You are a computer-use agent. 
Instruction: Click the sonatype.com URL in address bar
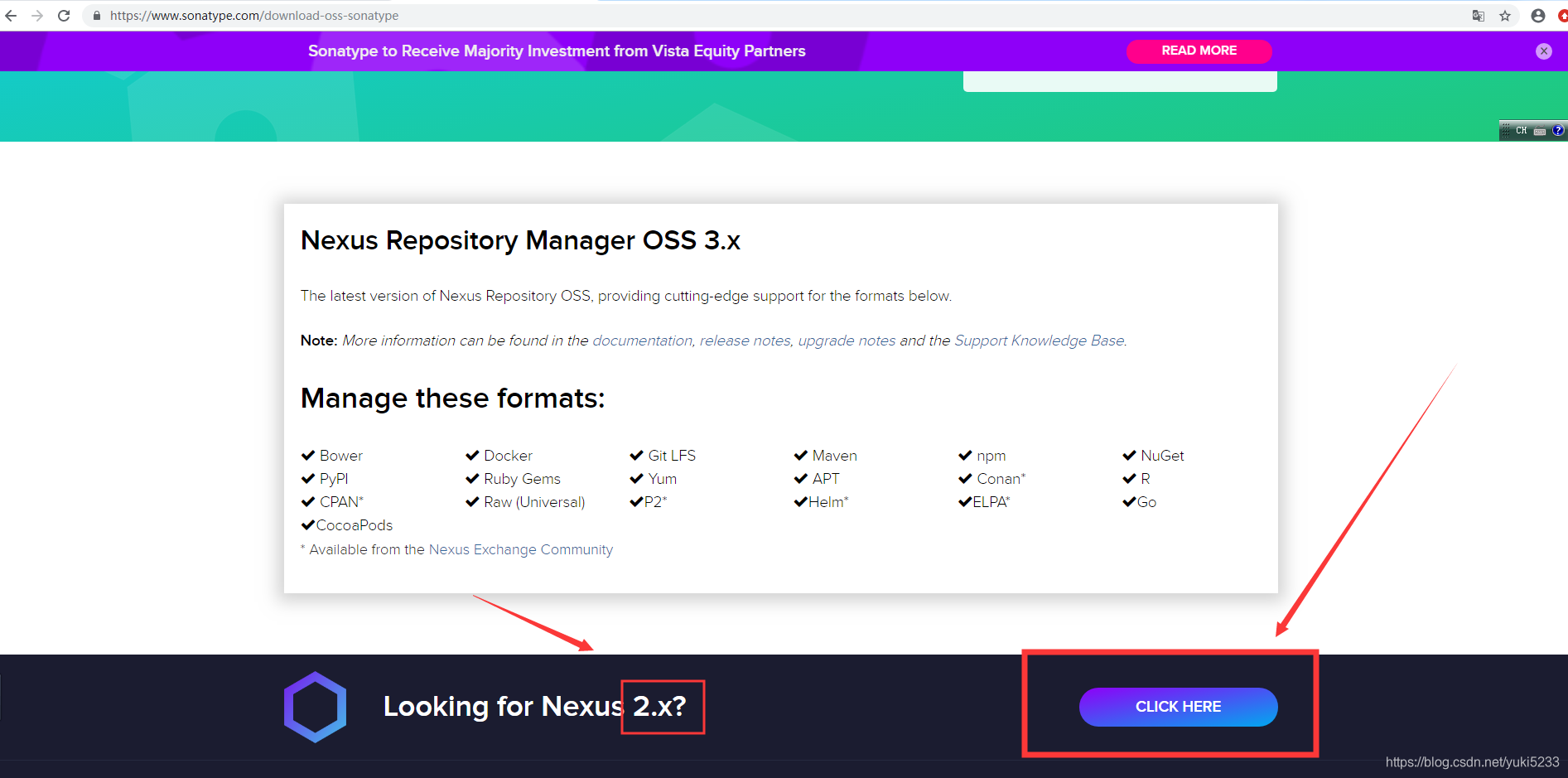pyautogui.click(x=254, y=16)
